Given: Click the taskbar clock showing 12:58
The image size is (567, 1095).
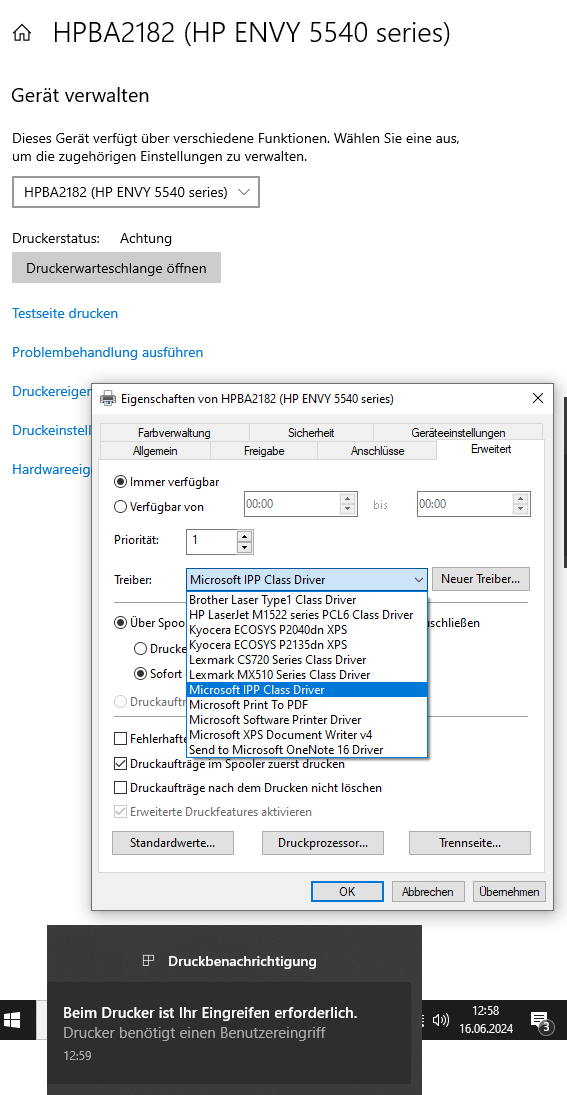Looking at the screenshot, I should 486,1020.
